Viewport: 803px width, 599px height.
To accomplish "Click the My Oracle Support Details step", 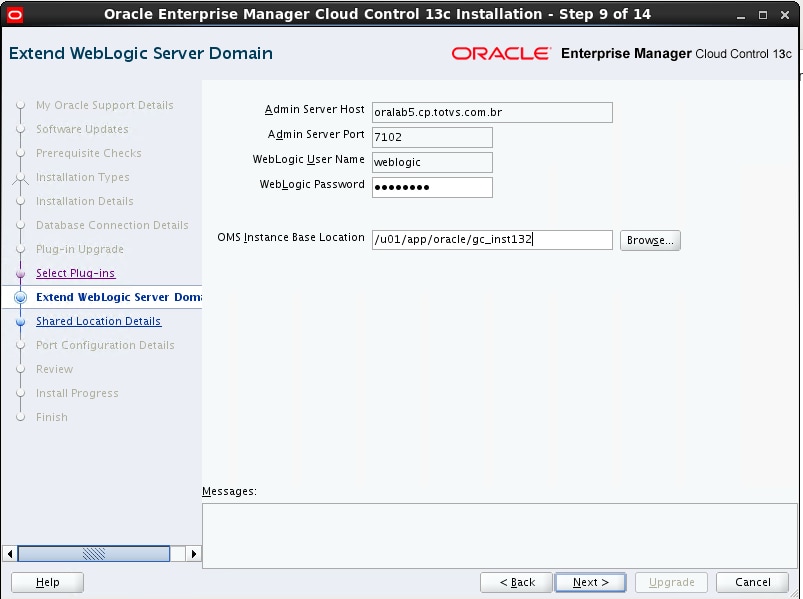I will pos(104,105).
